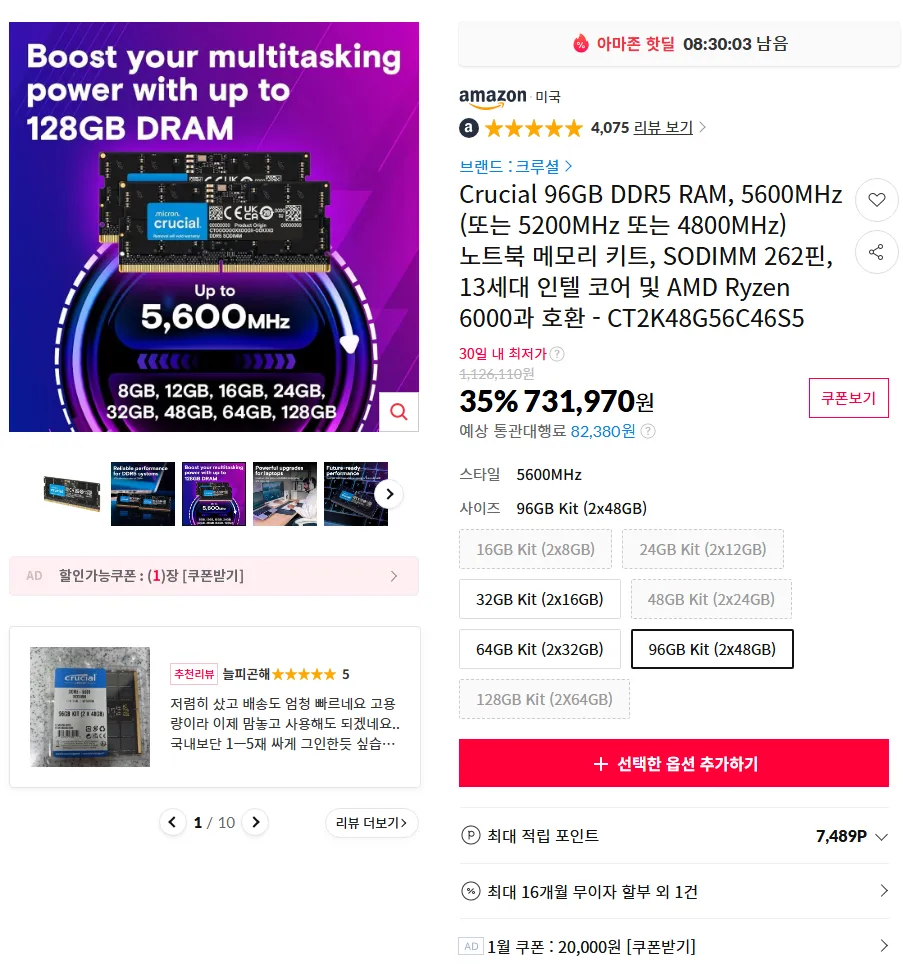Select the 64GB Kit (2x32GB) option
This screenshot has width=903, height=969.
point(540,650)
